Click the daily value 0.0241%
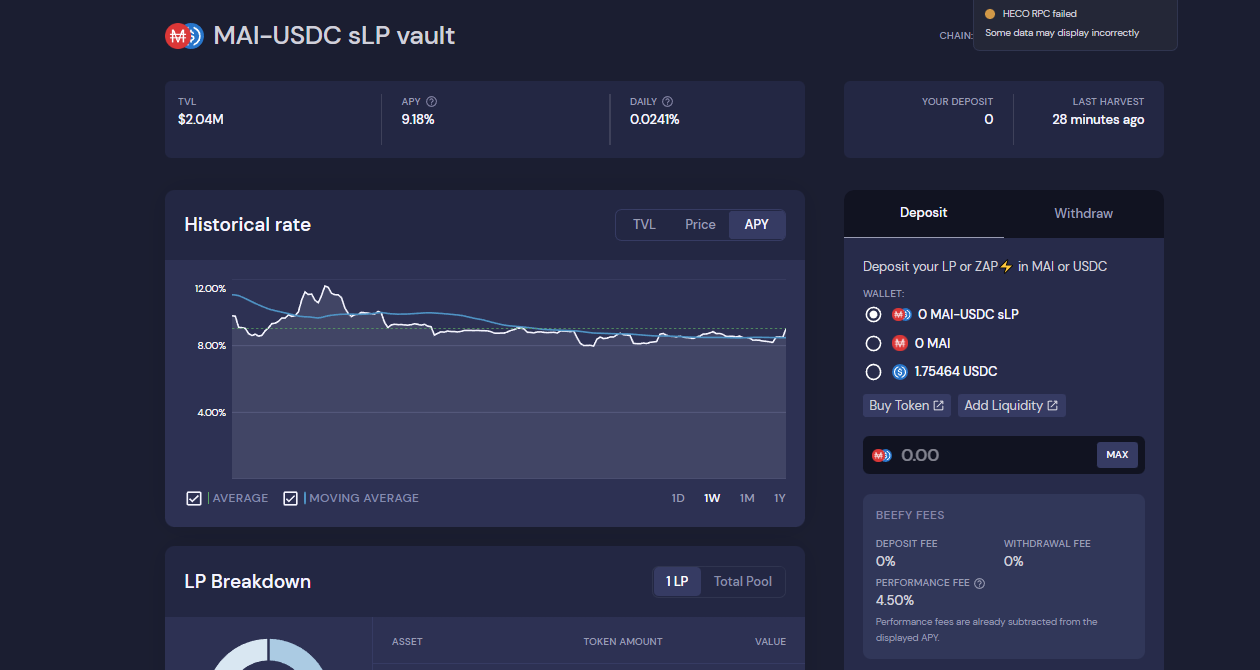This screenshot has height=670, width=1260. coord(655,119)
